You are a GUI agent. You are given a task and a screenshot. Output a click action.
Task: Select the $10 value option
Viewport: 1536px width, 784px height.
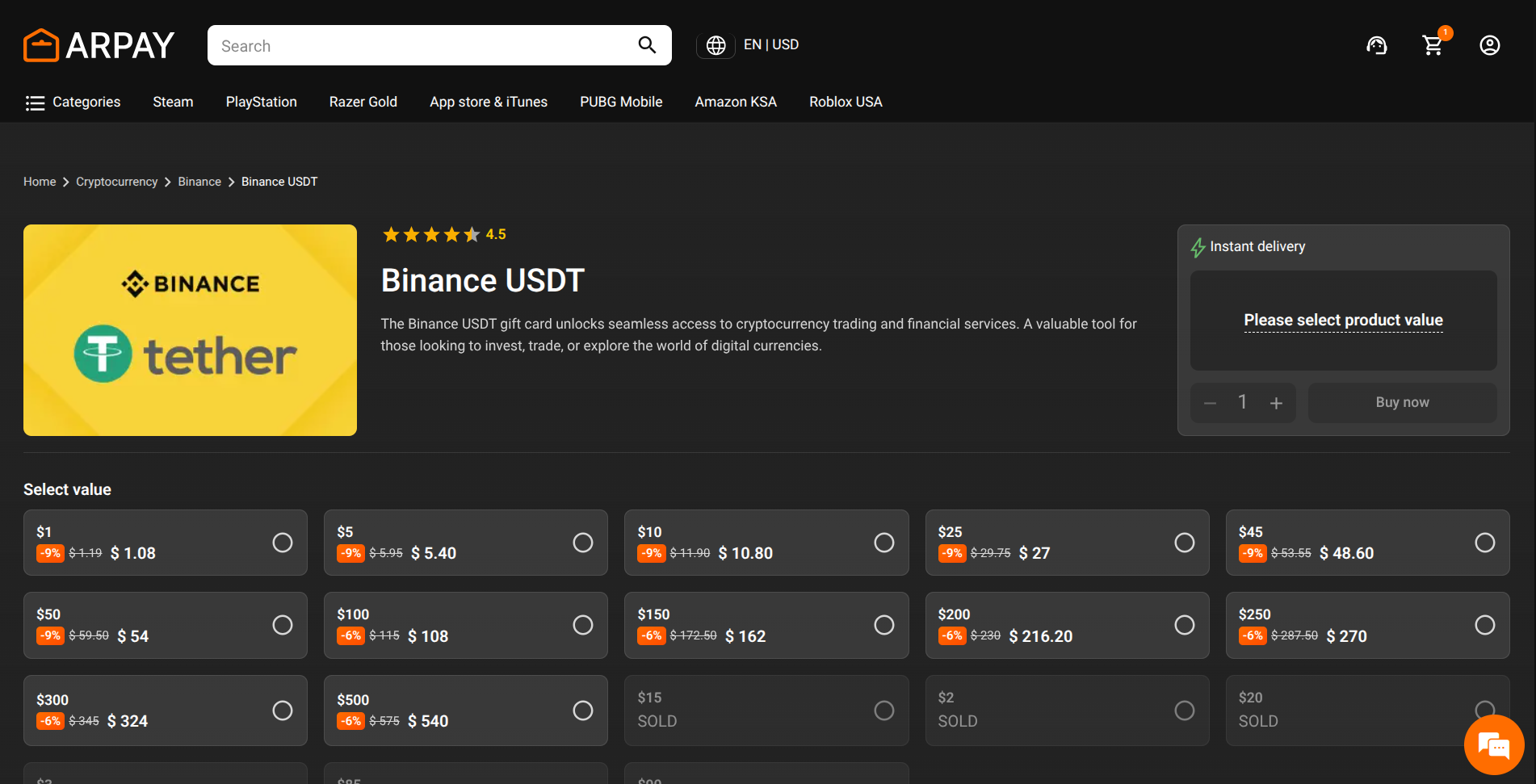pyautogui.click(x=766, y=543)
